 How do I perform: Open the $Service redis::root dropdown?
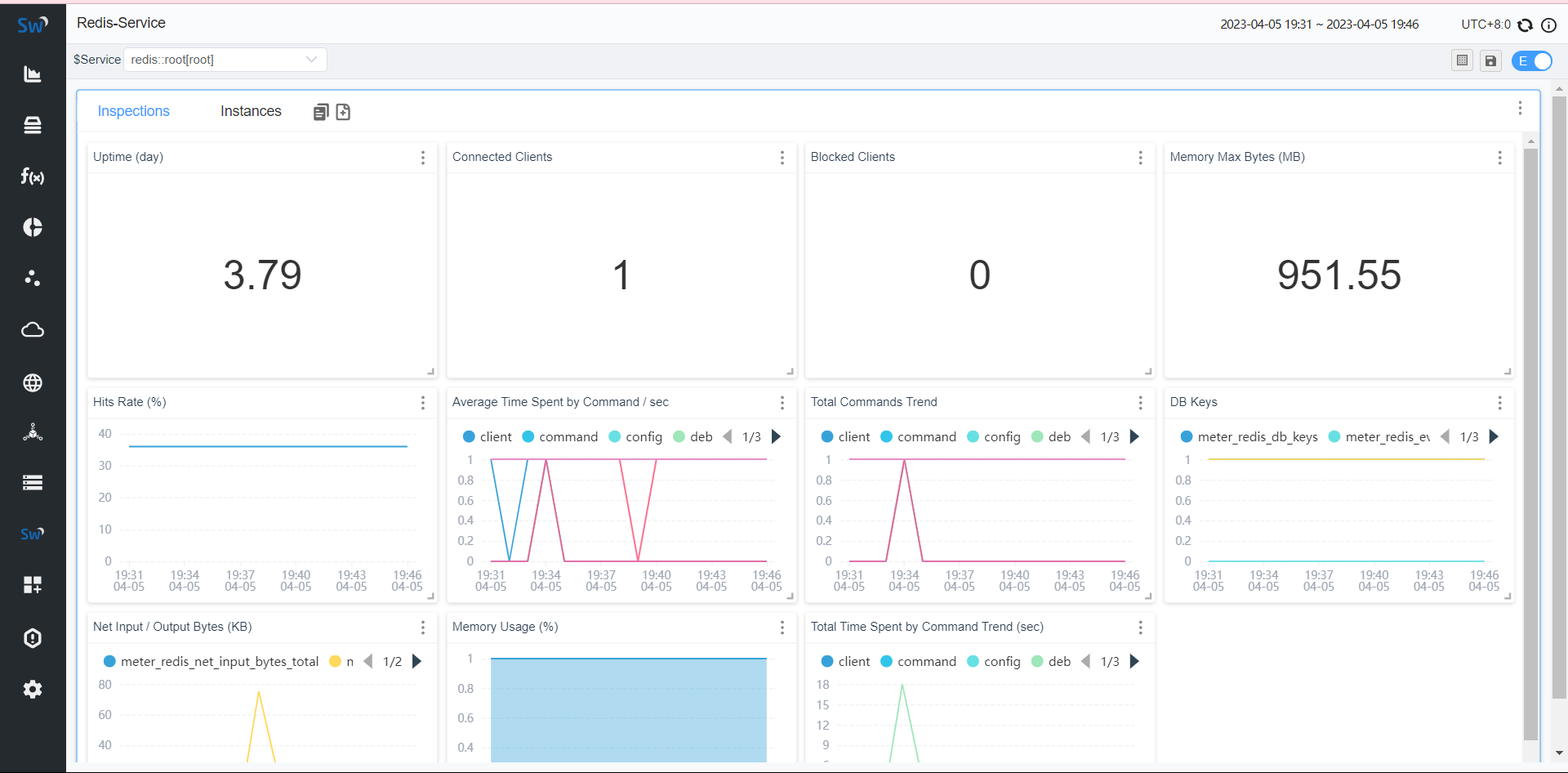(x=225, y=60)
